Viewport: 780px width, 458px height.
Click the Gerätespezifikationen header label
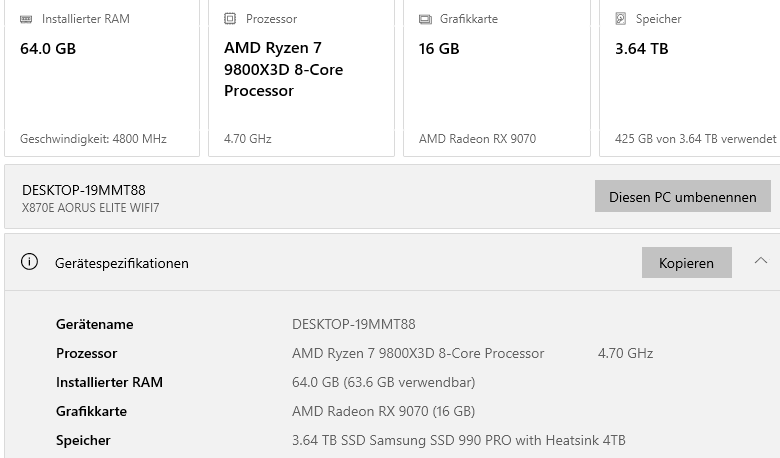click(x=122, y=264)
